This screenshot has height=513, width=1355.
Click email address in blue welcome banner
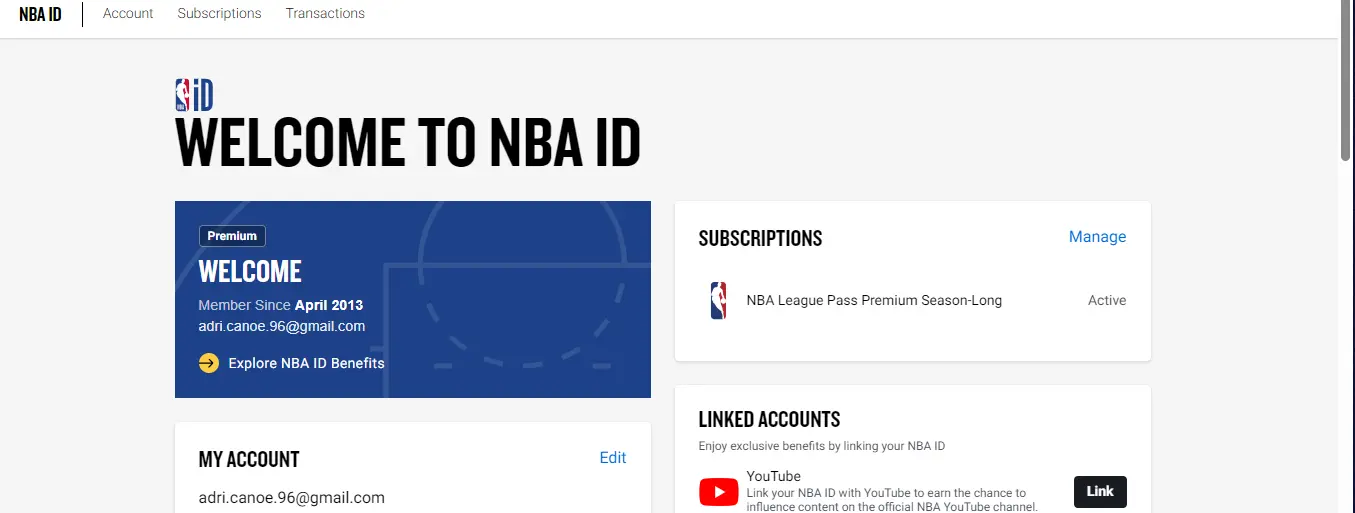282,326
